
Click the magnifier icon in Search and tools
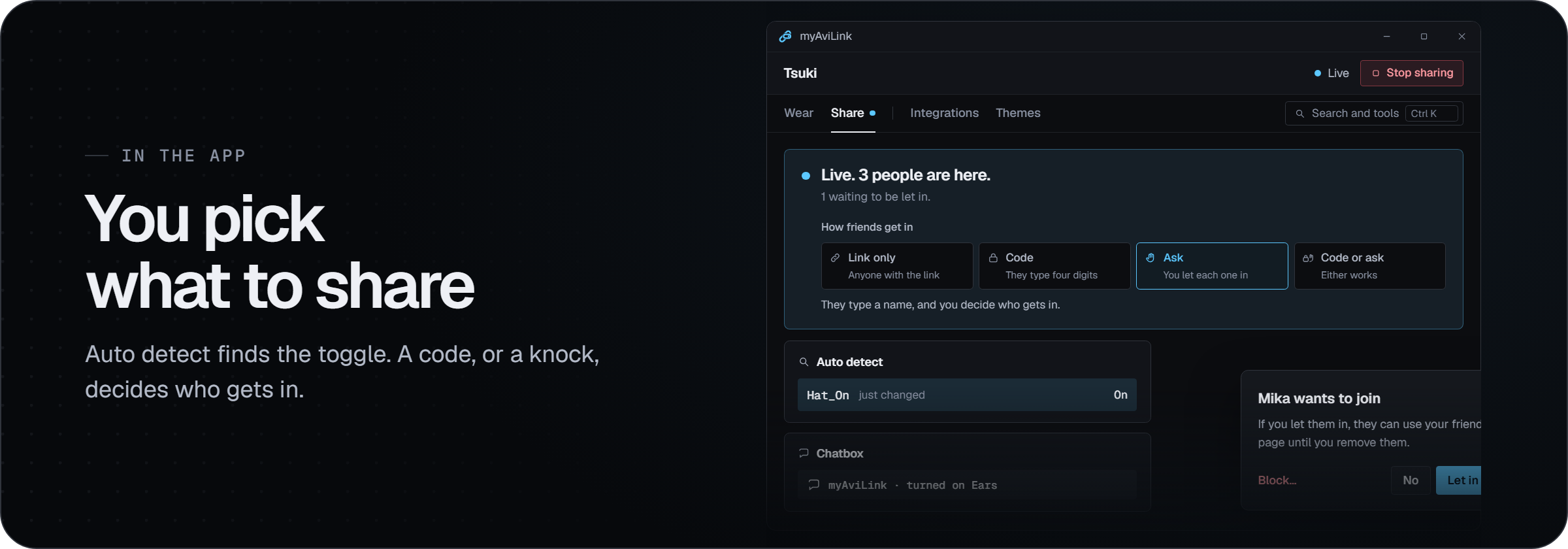click(x=1299, y=114)
